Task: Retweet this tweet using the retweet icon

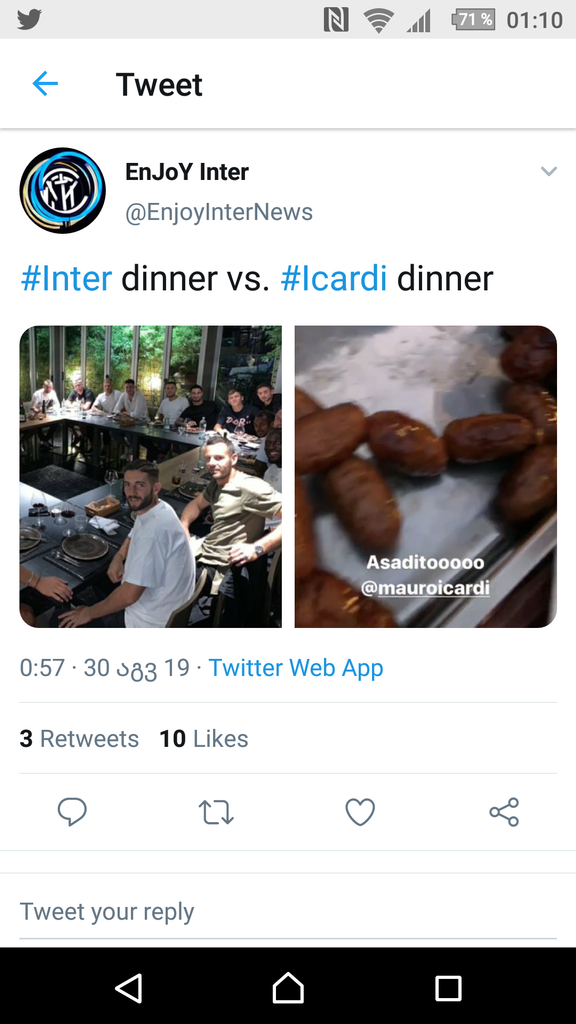Action: [215, 813]
